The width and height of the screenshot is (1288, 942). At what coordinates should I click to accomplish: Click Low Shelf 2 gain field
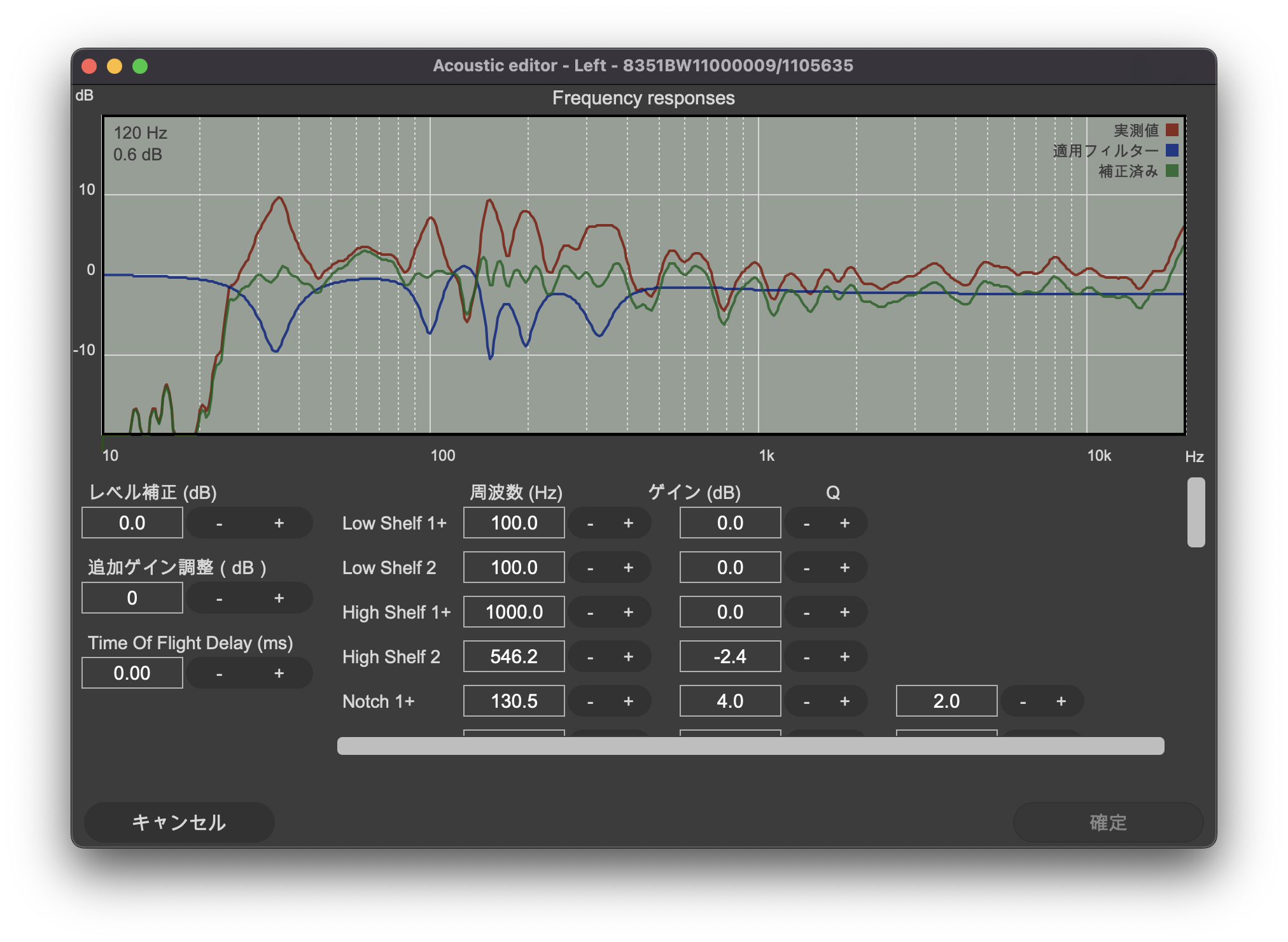pyautogui.click(x=731, y=568)
